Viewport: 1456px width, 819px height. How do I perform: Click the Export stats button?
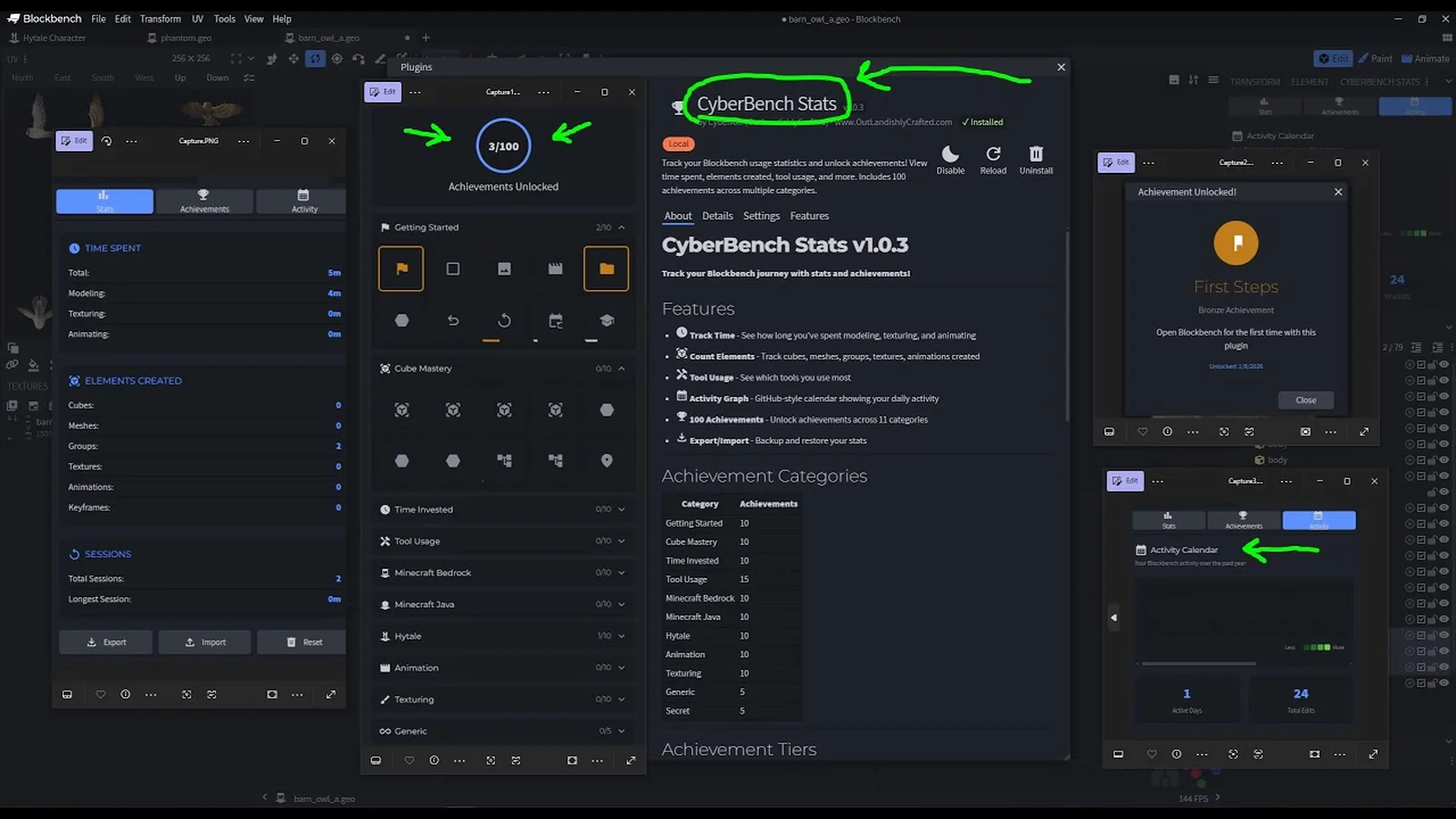tap(106, 642)
